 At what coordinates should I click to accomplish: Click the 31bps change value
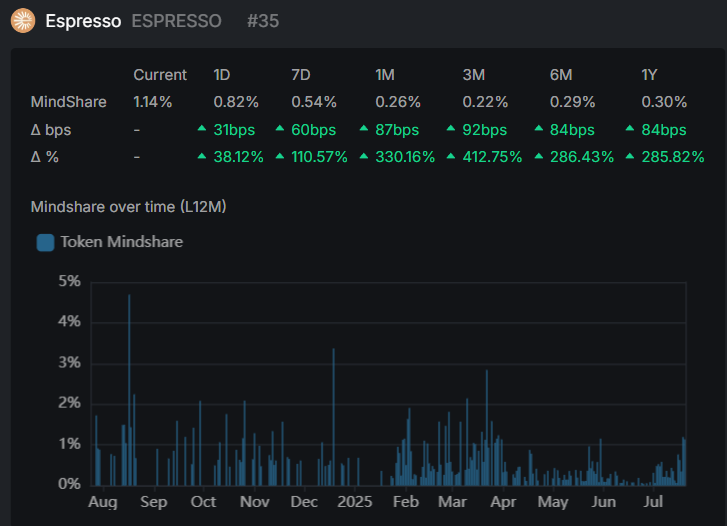point(234,130)
